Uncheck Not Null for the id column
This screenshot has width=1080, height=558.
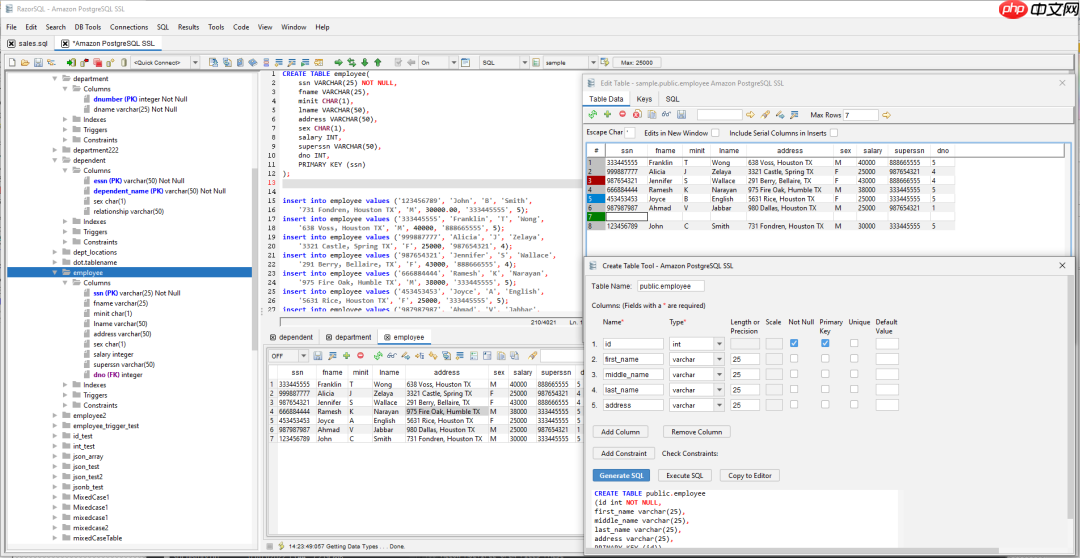tap(794, 343)
